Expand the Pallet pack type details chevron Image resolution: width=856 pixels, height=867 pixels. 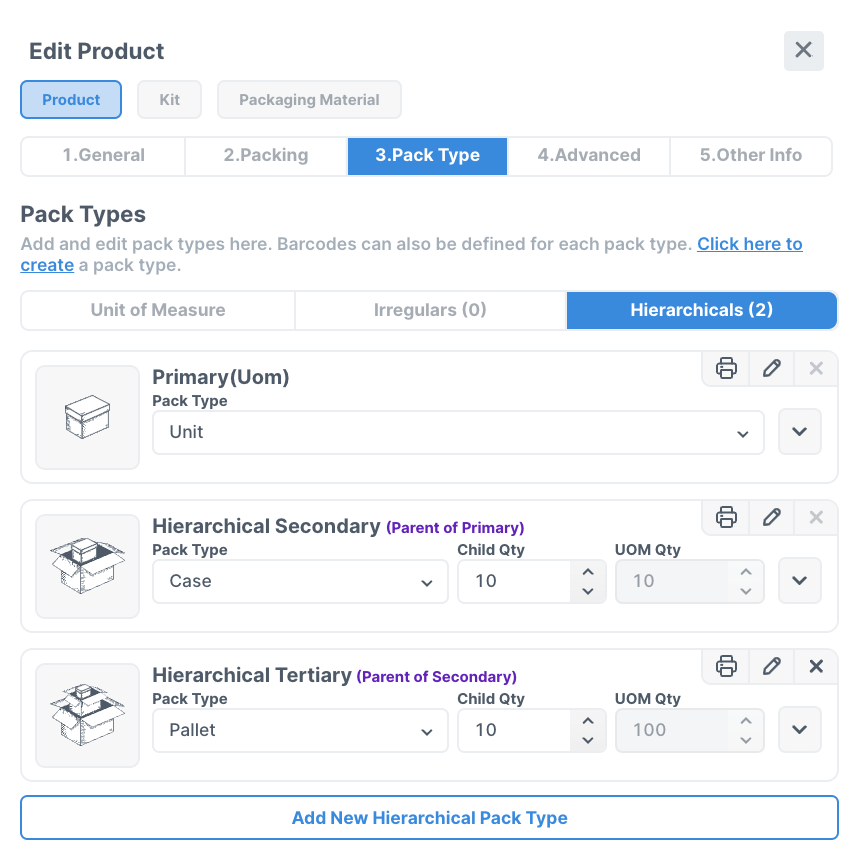799,730
